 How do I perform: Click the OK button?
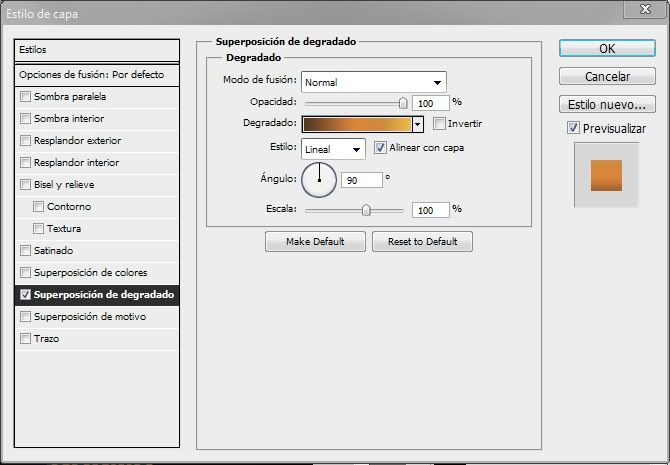(x=607, y=48)
